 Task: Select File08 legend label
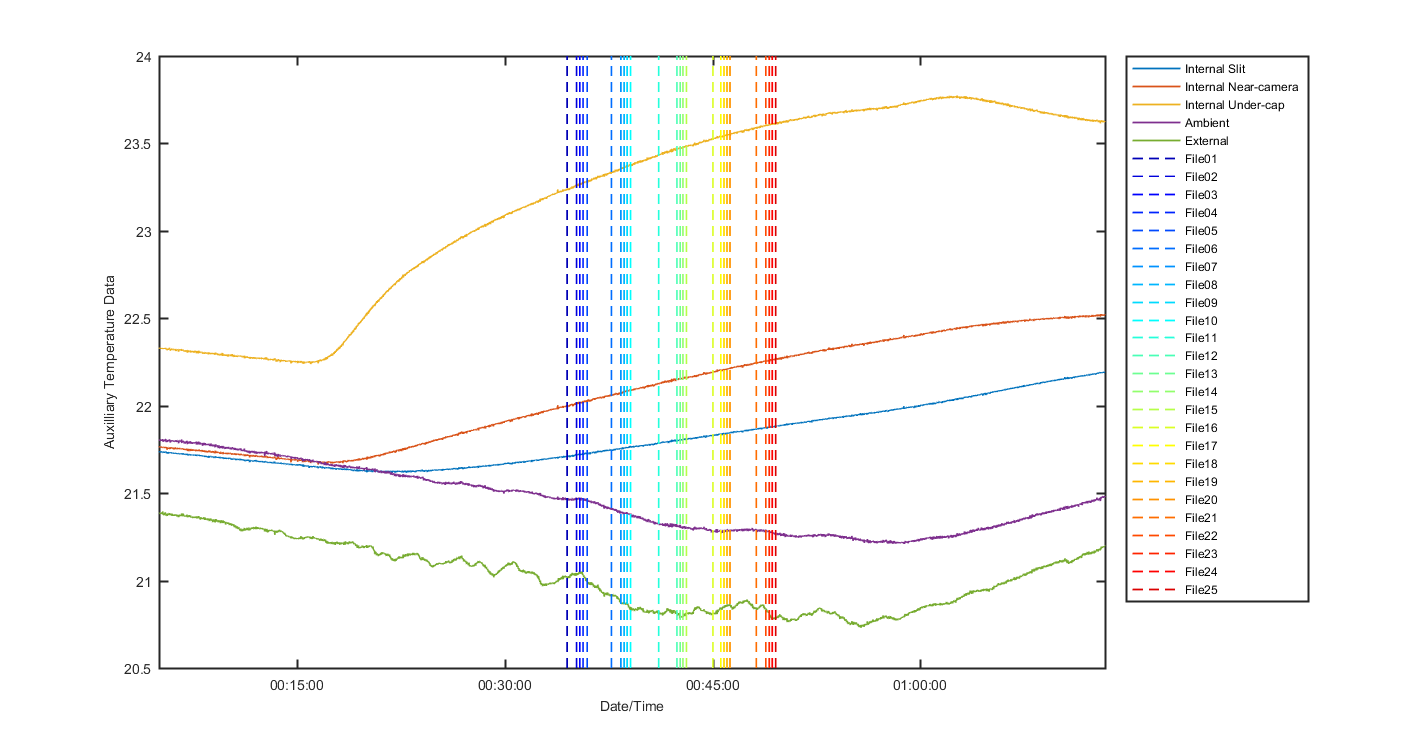[x=1201, y=285]
